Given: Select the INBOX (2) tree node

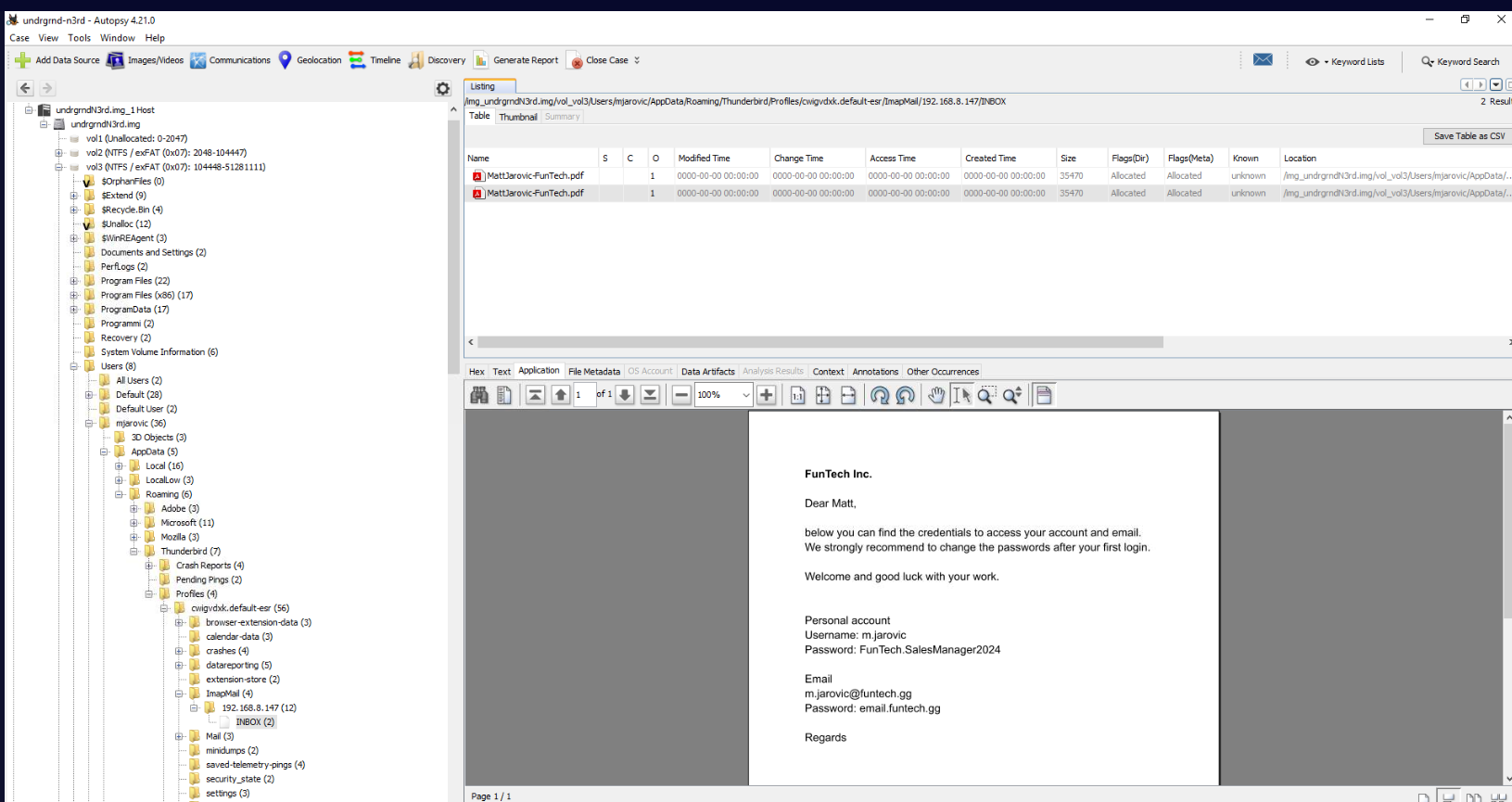Looking at the screenshot, I should coord(255,722).
